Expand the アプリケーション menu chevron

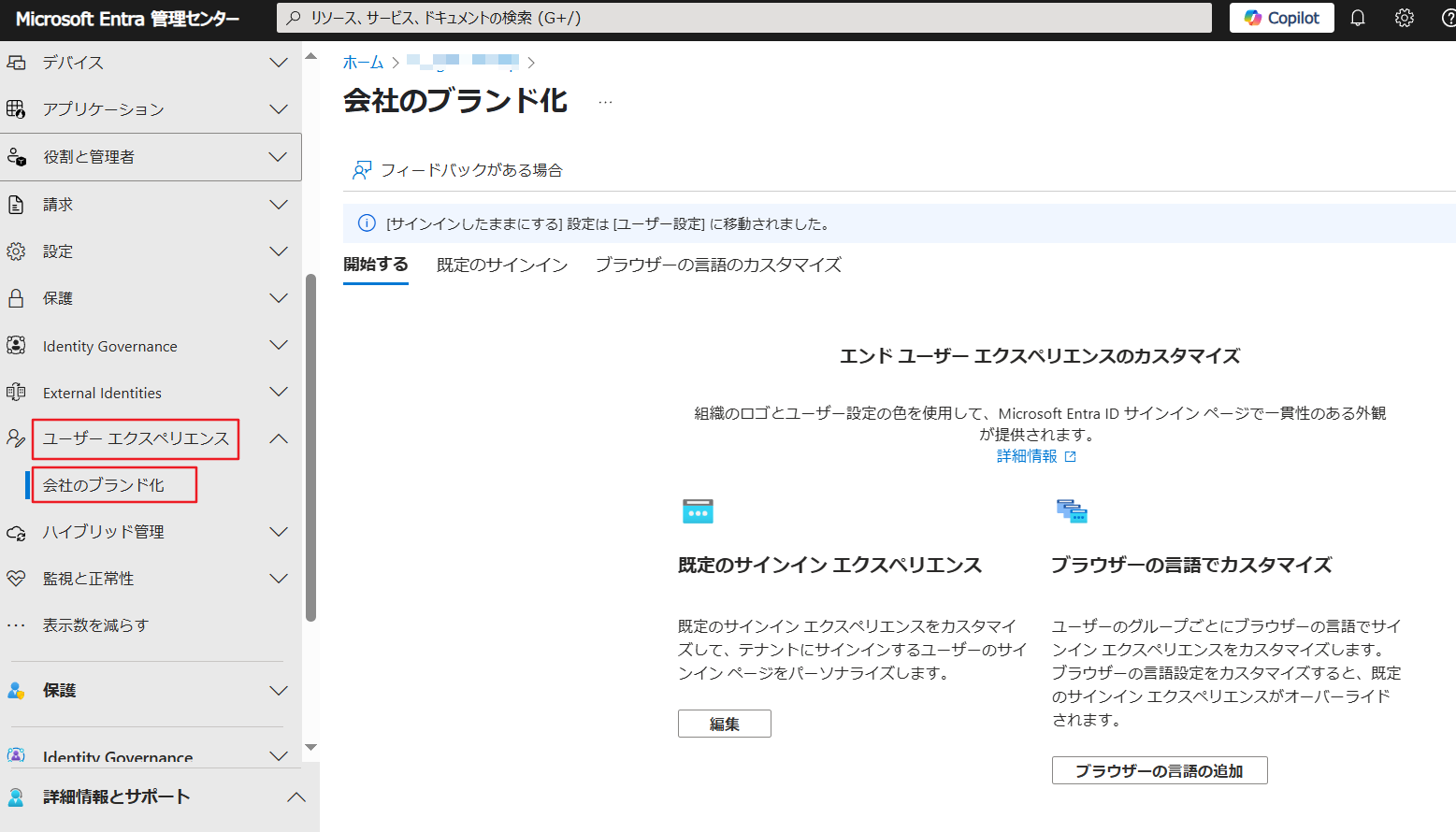[x=279, y=109]
